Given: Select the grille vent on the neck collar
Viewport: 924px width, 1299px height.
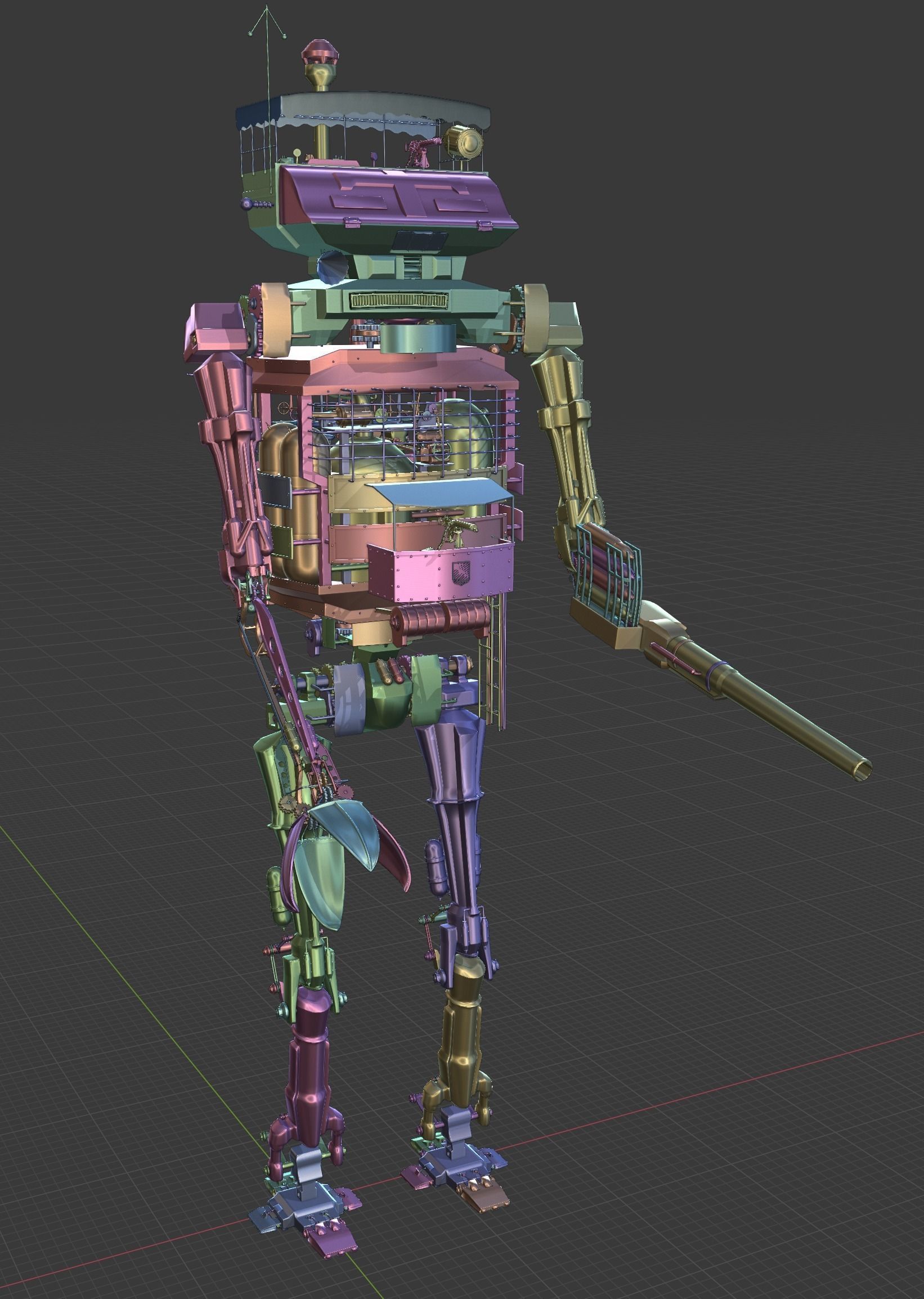Looking at the screenshot, I should pyautogui.click(x=399, y=300).
